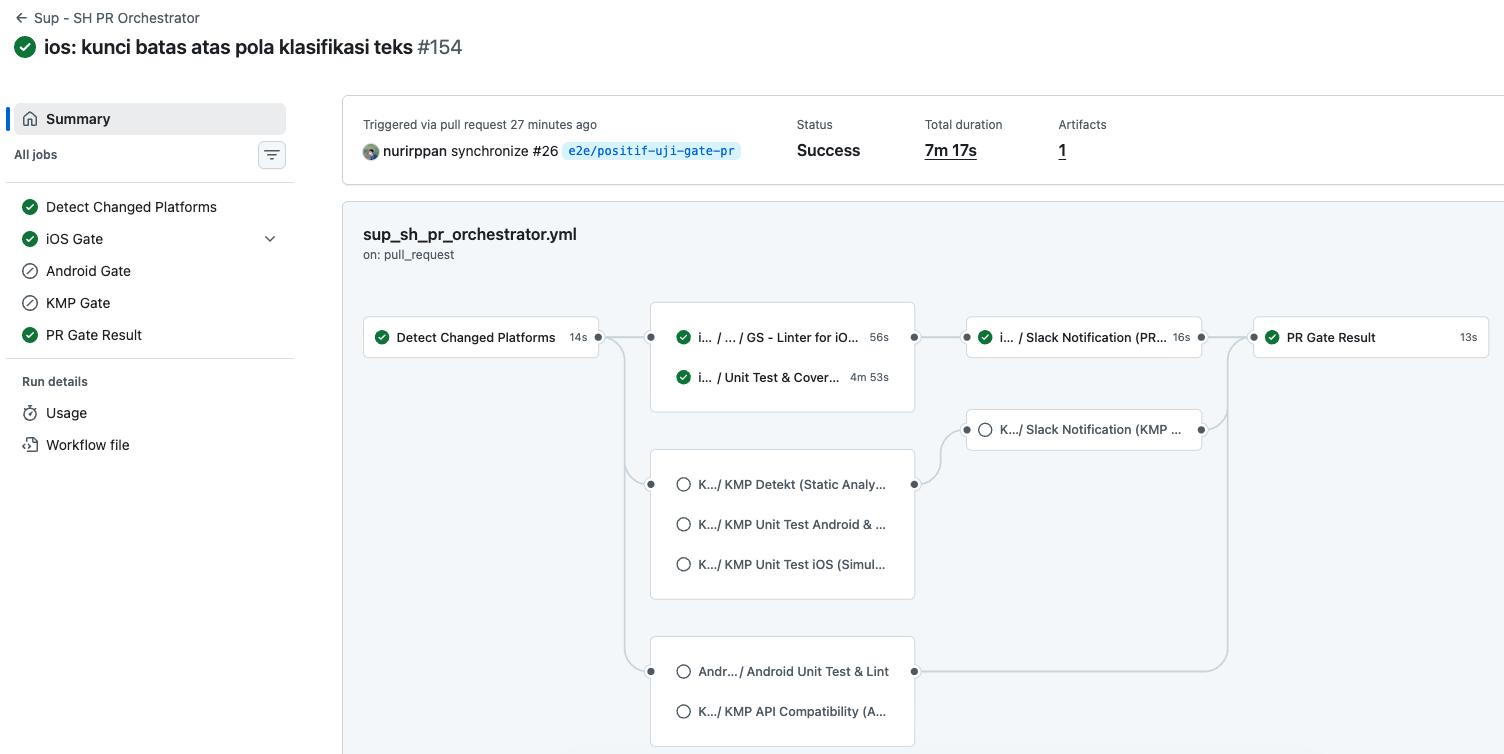Click nurirppan's avatar image

click(x=371, y=152)
